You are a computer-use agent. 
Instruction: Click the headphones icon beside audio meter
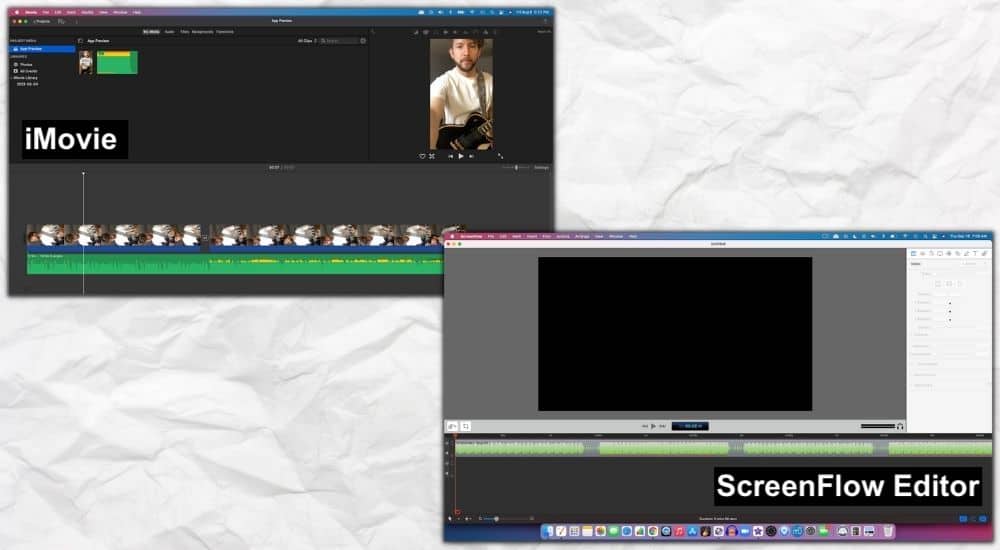click(900, 426)
